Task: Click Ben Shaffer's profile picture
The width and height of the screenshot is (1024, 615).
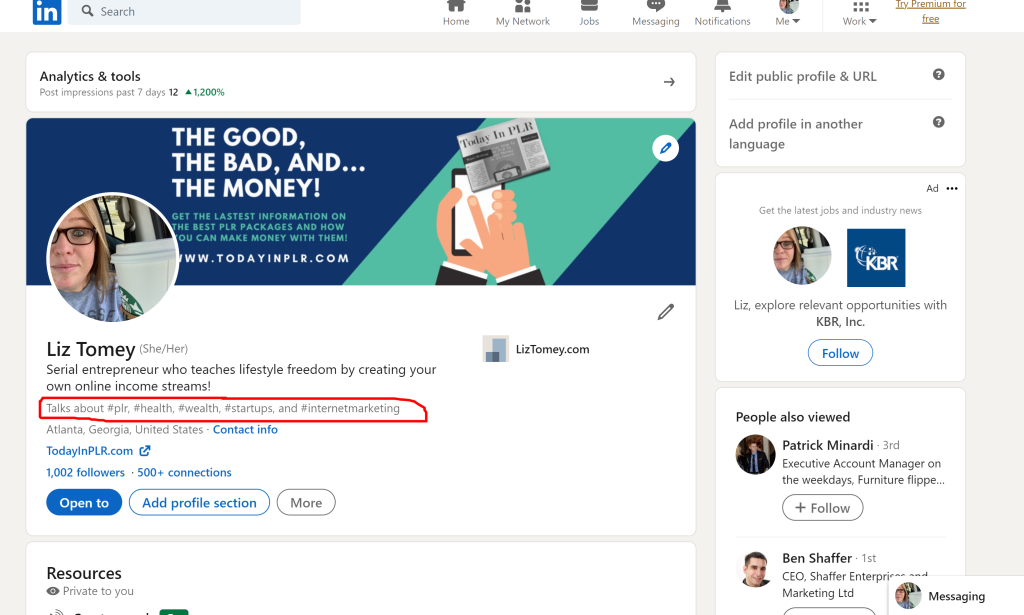Action: (755, 568)
